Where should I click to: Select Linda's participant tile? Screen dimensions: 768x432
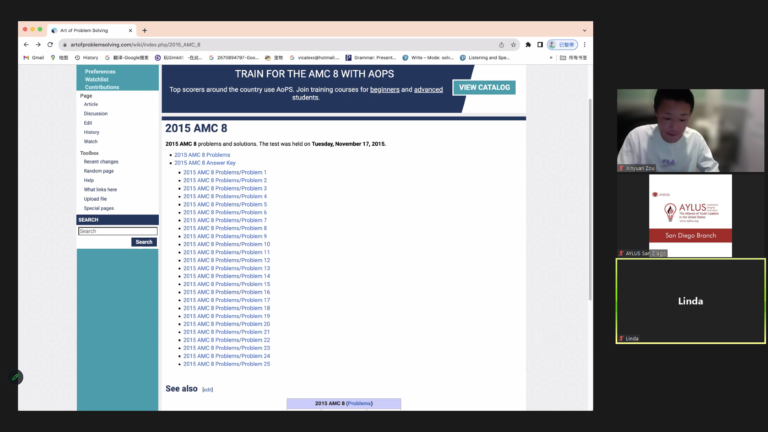(x=690, y=301)
